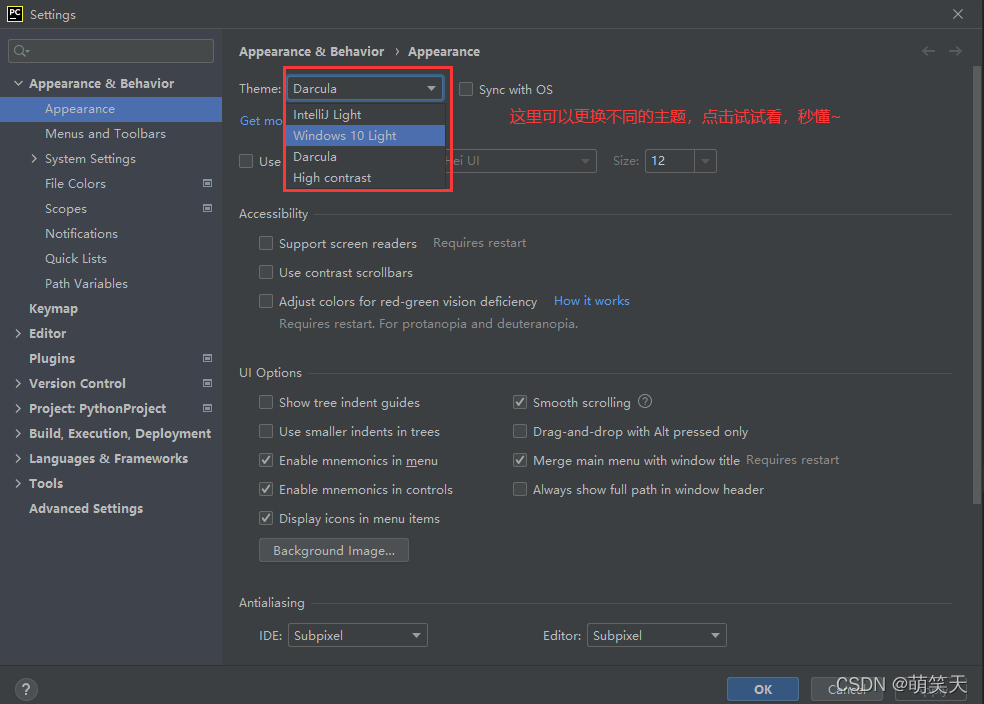Disable Smooth scrolling checkbox
The width and height of the screenshot is (984, 704).
pyautogui.click(x=520, y=402)
